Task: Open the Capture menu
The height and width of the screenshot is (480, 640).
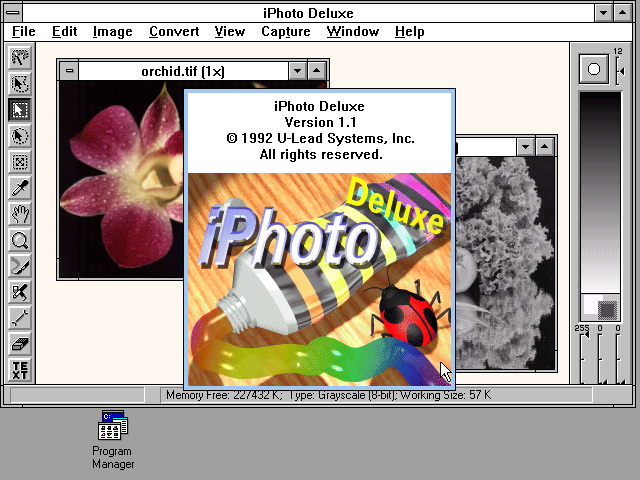Action: pyautogui.click(x=286, y=31)
